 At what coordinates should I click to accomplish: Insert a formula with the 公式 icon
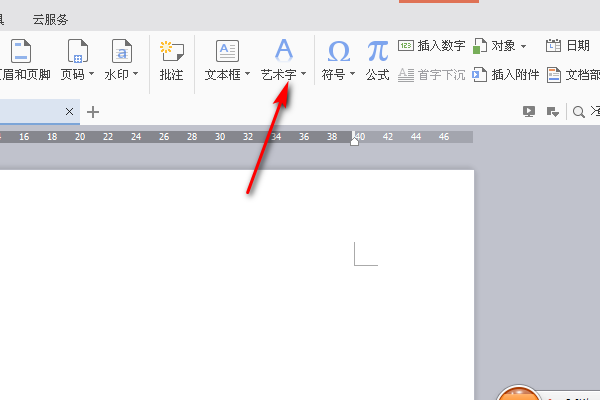click(378, 51)
